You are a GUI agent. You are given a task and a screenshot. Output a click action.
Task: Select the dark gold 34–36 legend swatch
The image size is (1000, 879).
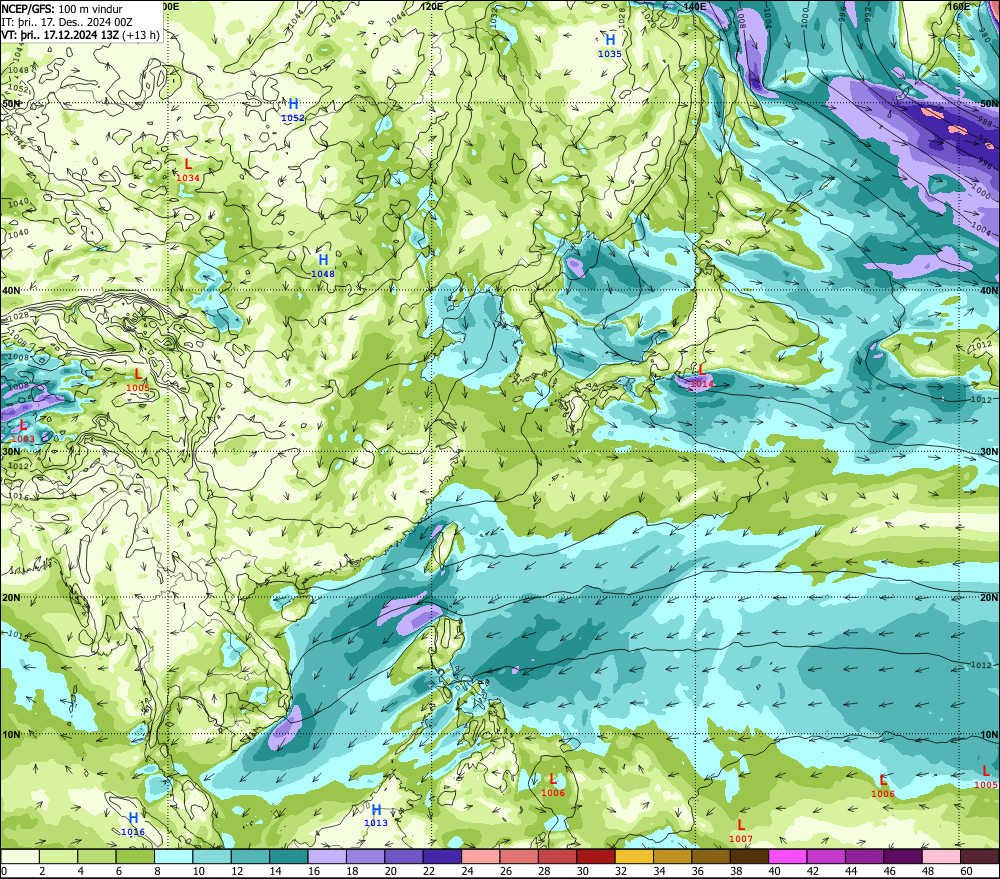[x=672, y=856]
